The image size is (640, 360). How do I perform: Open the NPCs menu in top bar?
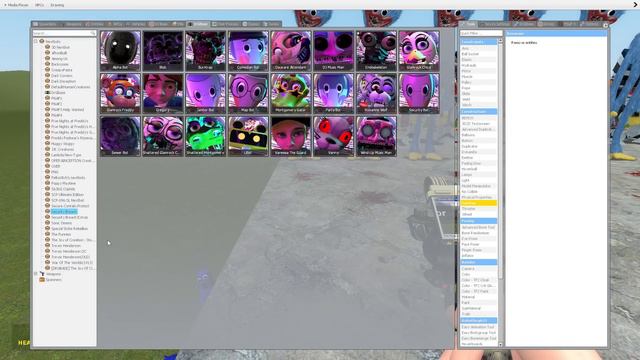[x=40, y=5]
